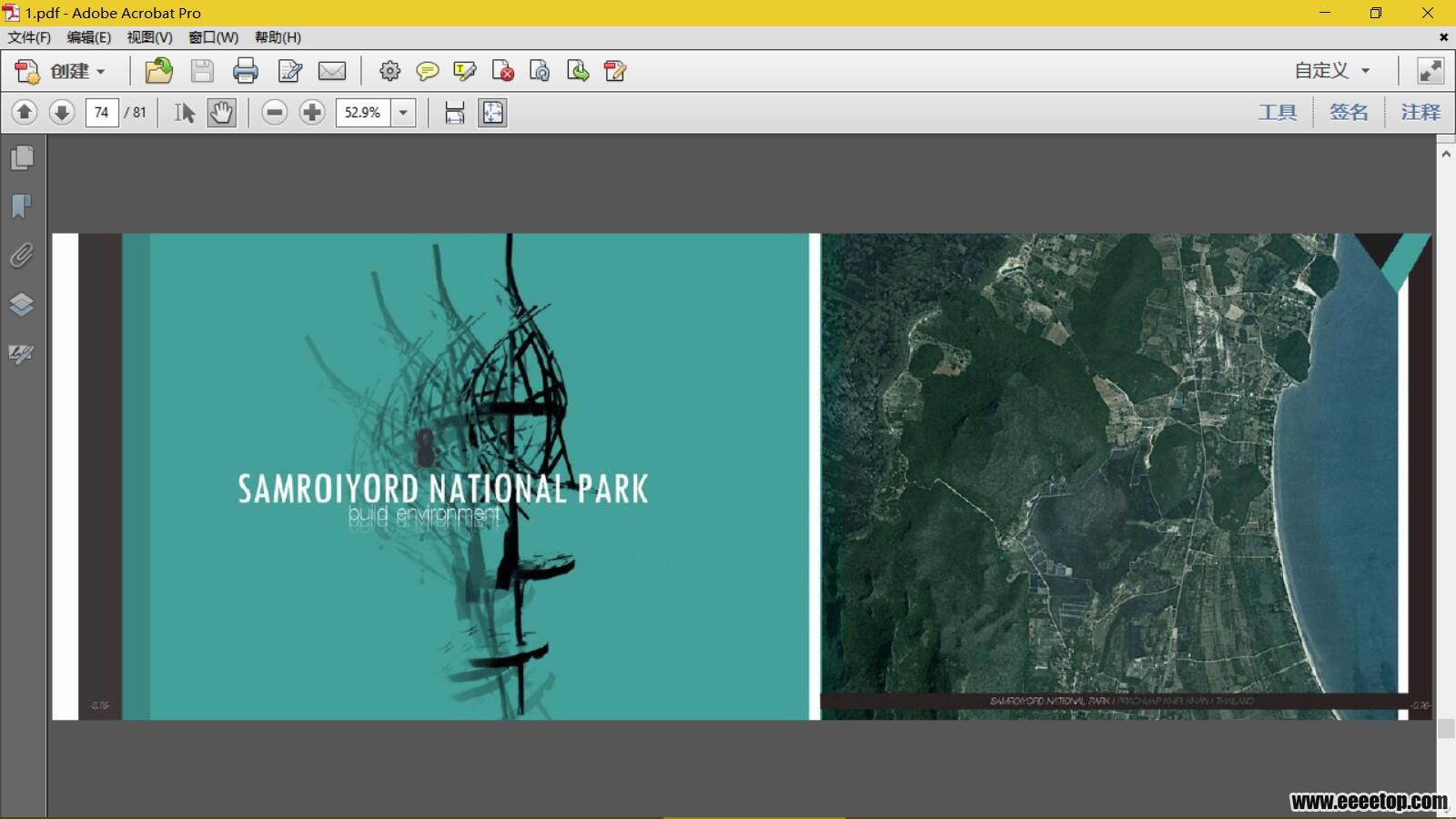The width and height of the screenshot is (1456, 819).
Task: Open the edit text and images tool
Action: pyautogui.click(x=290, y=71)
